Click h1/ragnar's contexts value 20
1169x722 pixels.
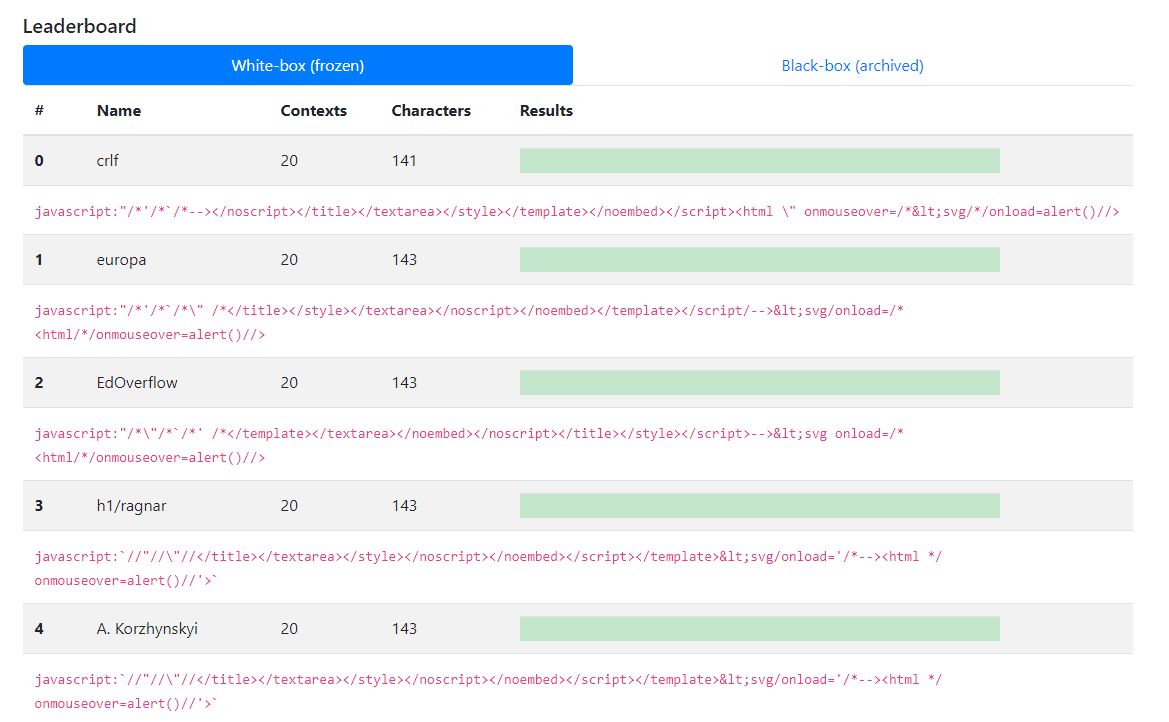289,506
